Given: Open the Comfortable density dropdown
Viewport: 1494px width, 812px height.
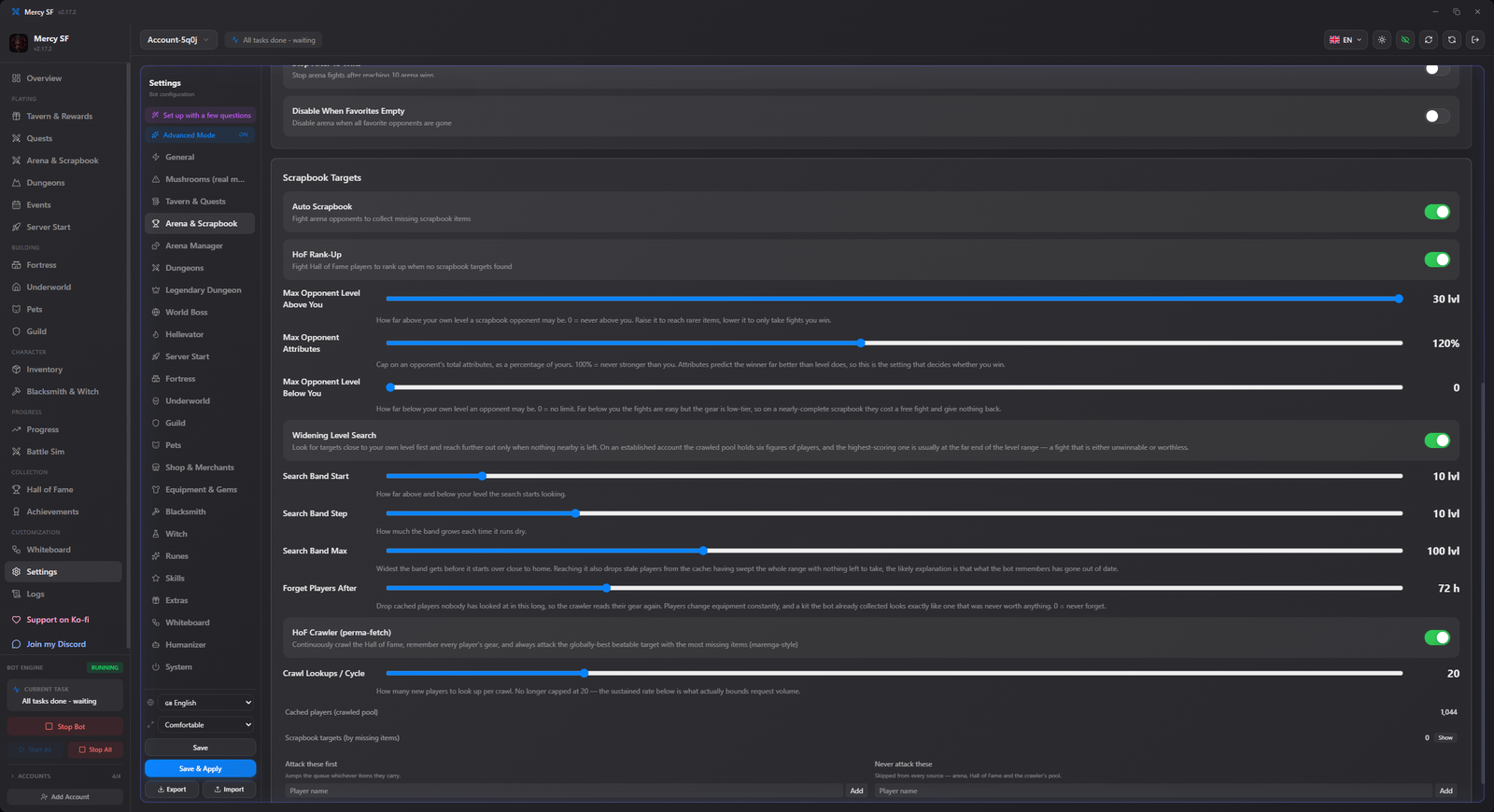Looking at the screenshot, I should tap(207, 725).
